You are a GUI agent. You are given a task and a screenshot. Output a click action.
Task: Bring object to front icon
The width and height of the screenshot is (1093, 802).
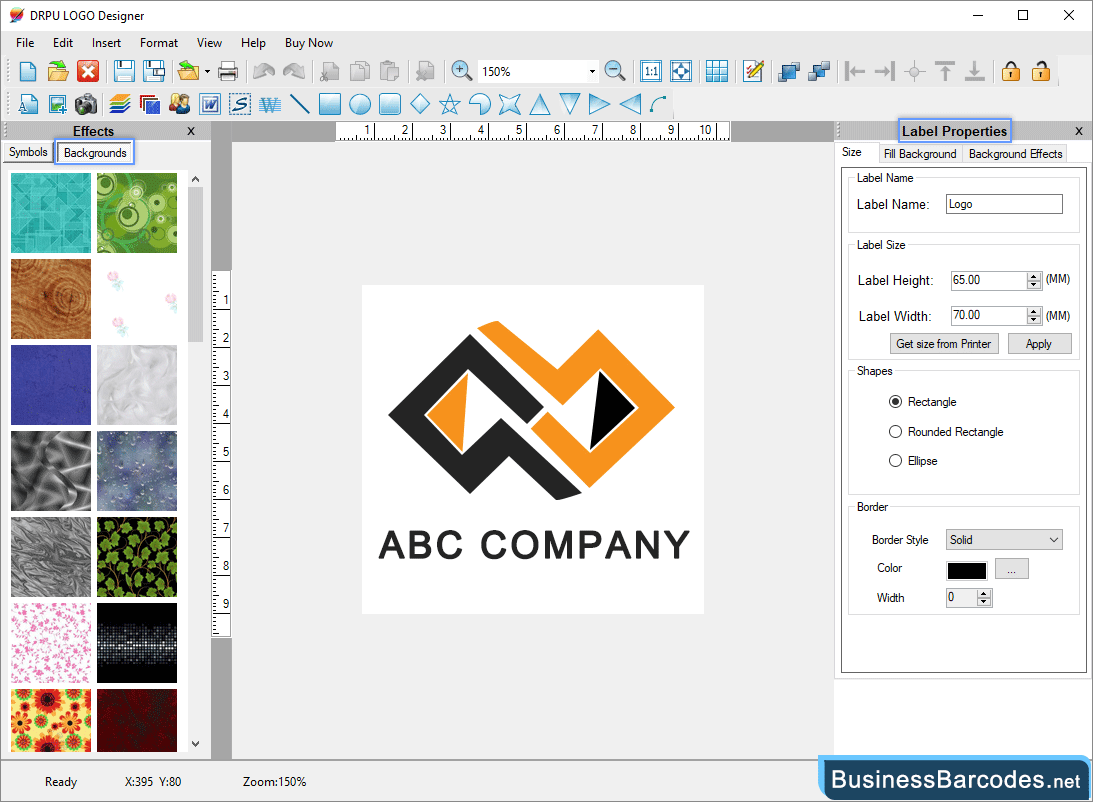[x=789, y=71]
